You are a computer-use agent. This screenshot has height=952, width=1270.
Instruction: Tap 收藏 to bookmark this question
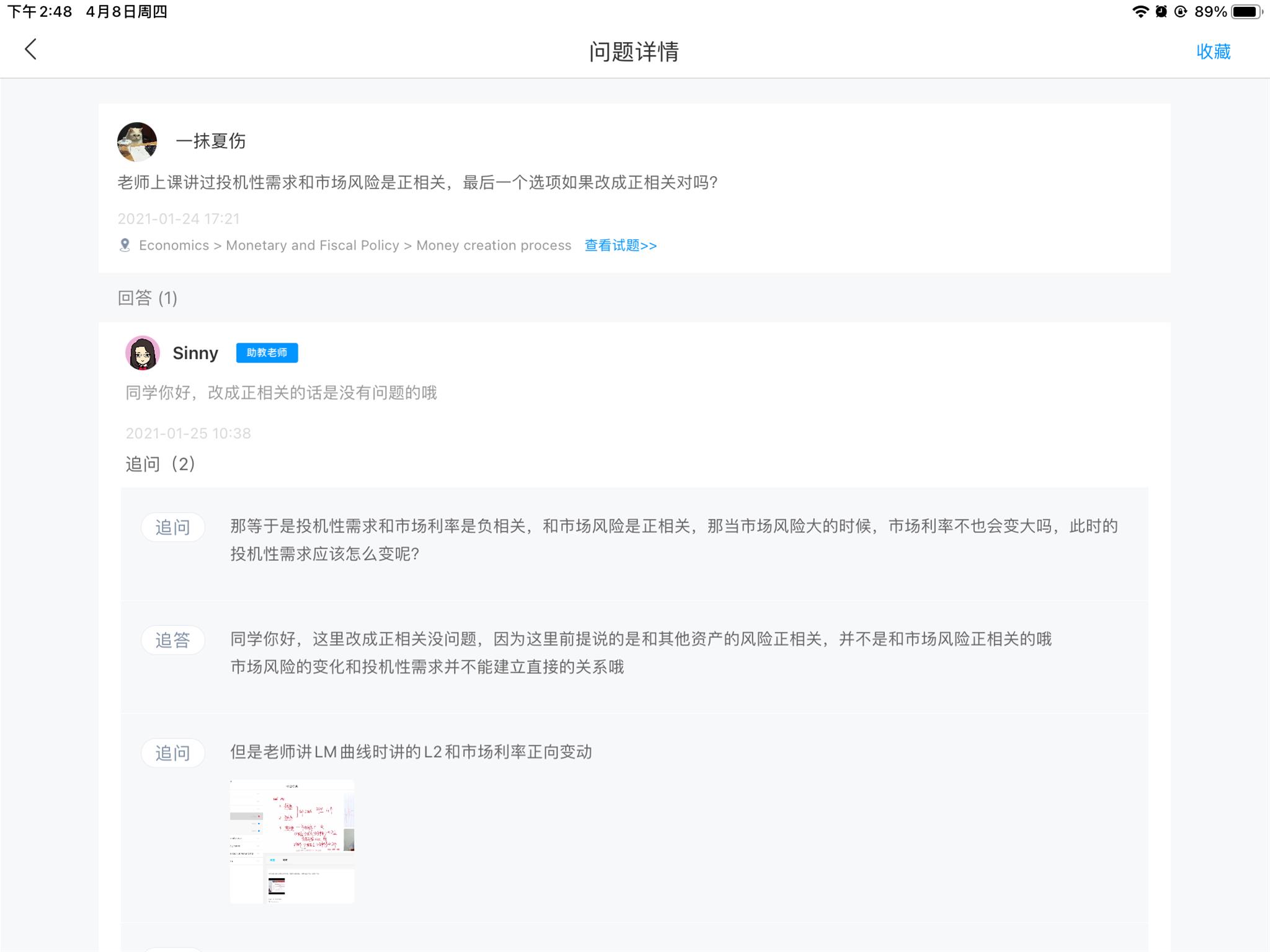1213,51
